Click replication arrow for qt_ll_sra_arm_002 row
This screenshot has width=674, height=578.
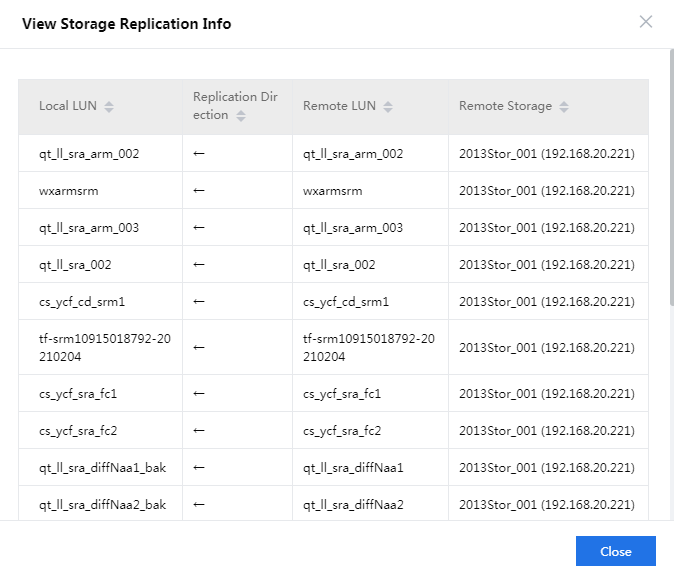199,154
